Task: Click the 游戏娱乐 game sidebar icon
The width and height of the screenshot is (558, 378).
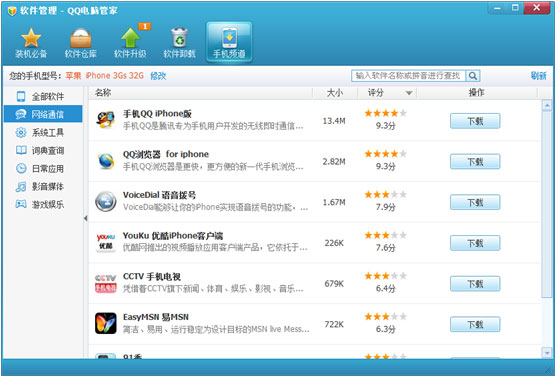Action: 21,204
